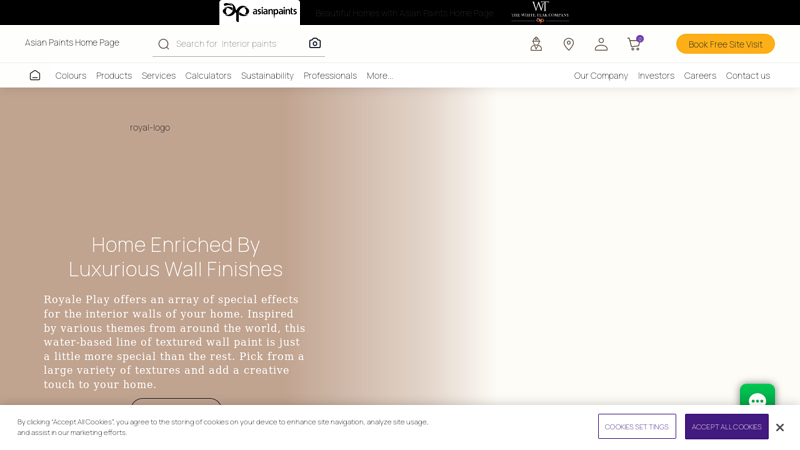
Task: Open the Careers link
Action: coord(700,76)
